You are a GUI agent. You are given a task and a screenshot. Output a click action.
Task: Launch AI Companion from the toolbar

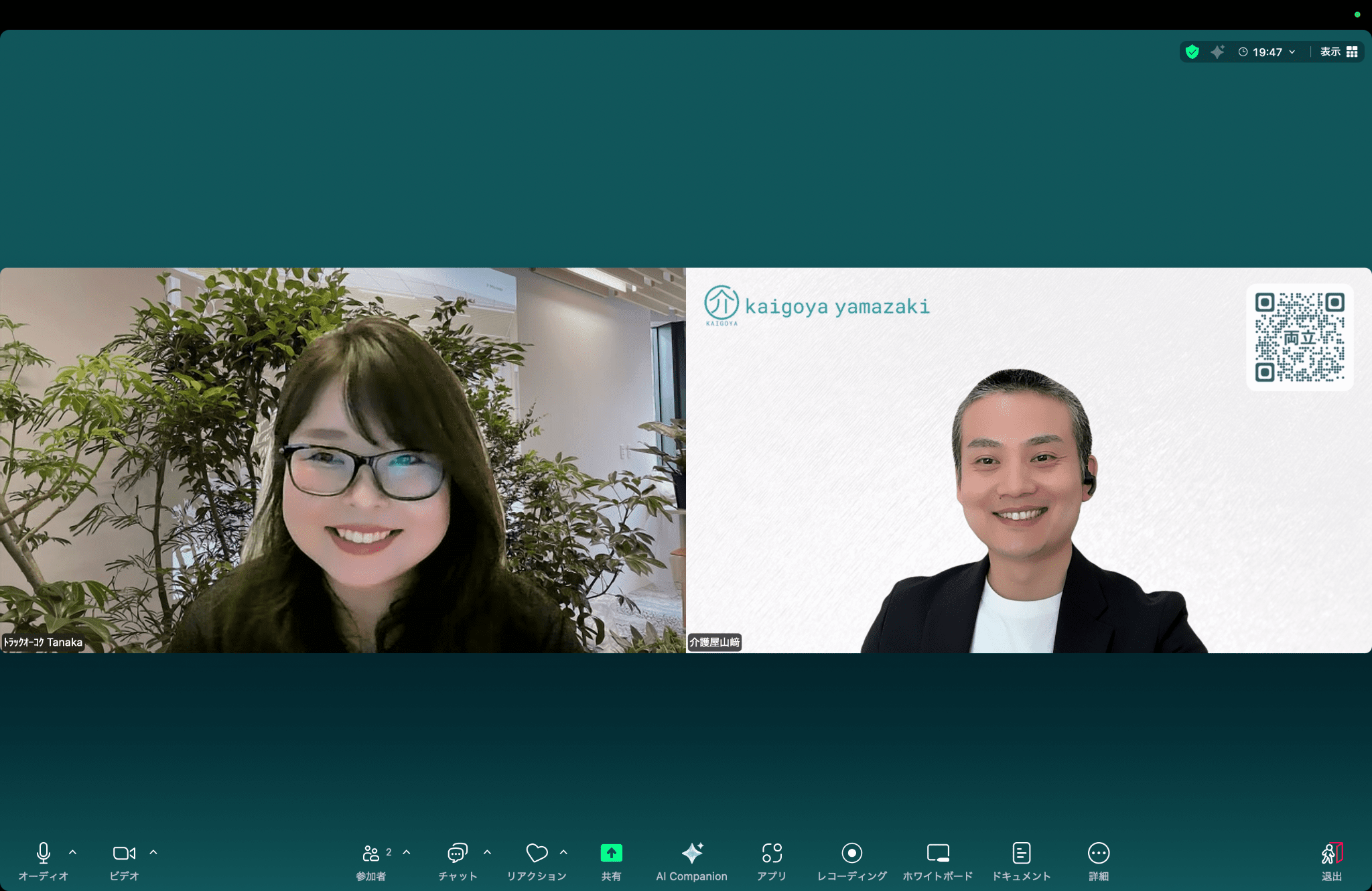[691, 853]
